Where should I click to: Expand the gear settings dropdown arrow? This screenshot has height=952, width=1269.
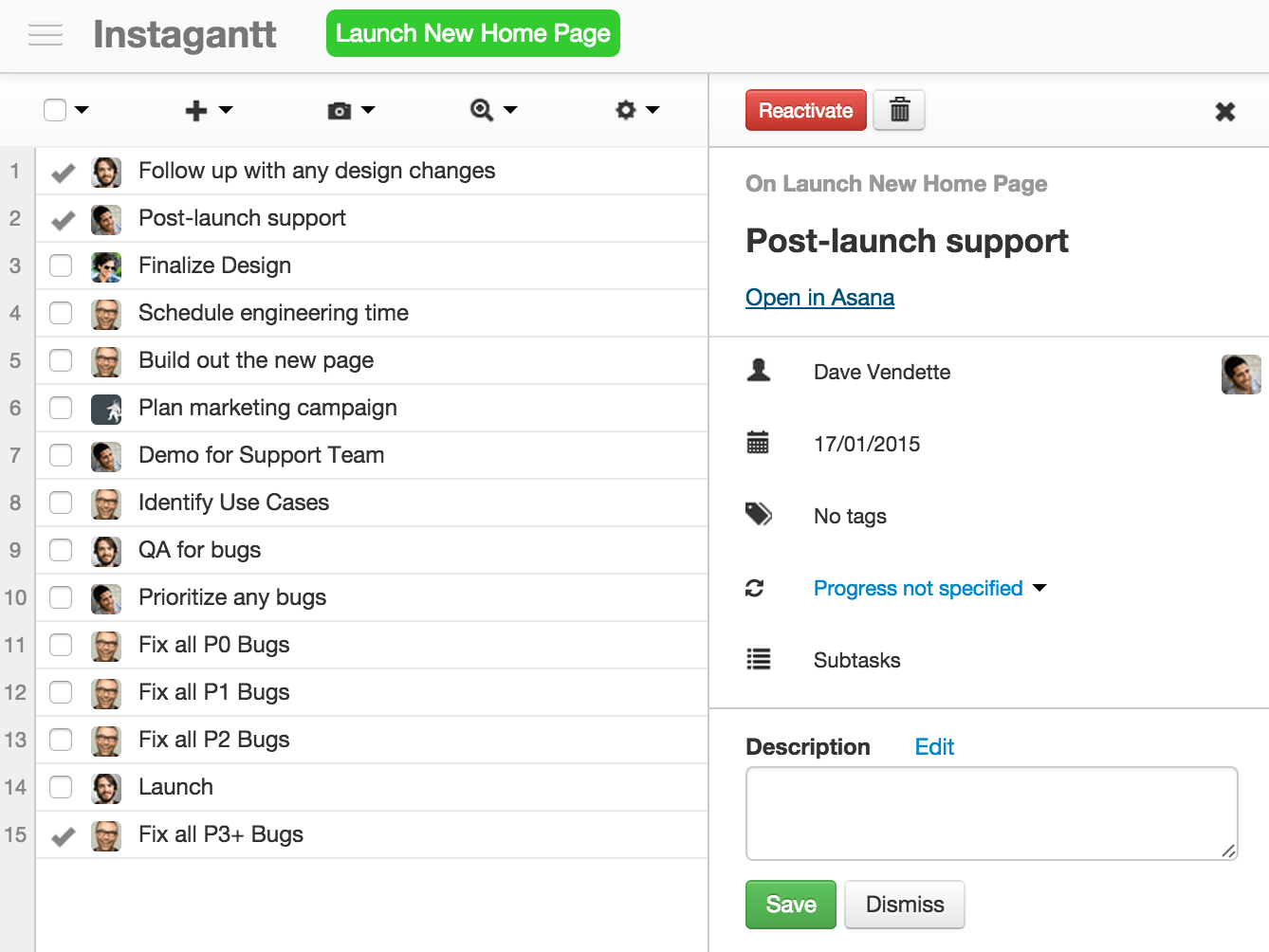click(x=653, y=110)
